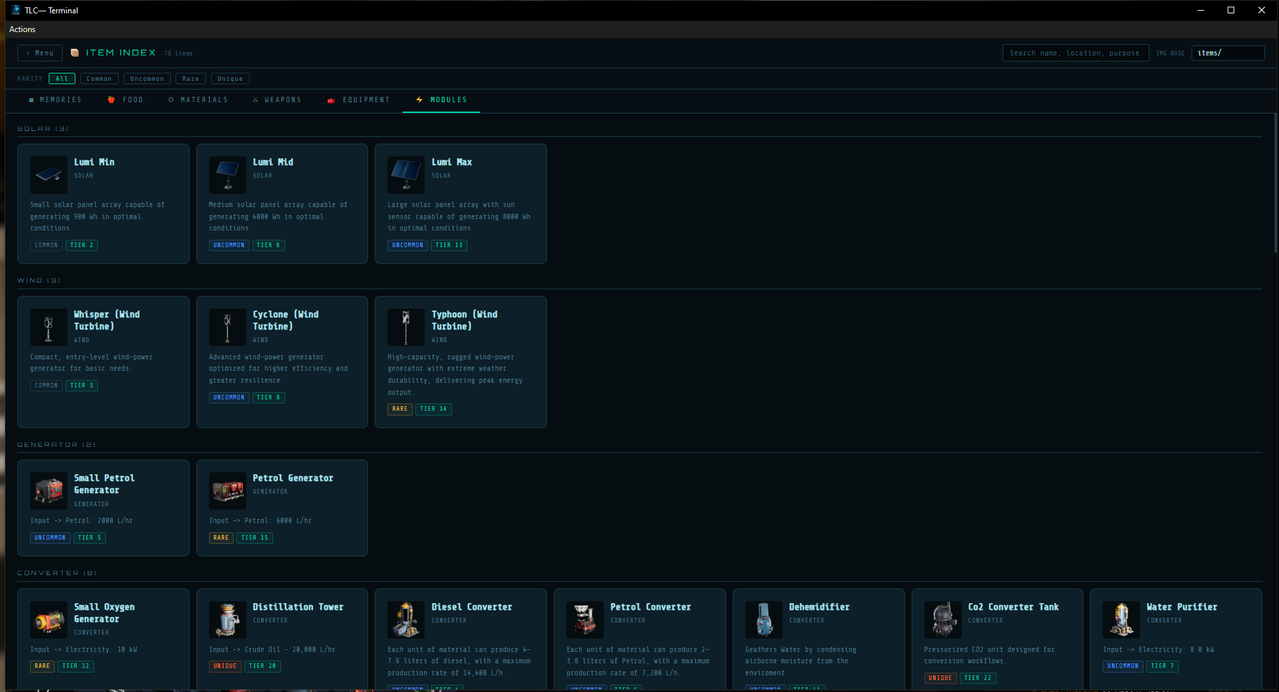Click the 78 items count label
The image size is (1279, 692).
179,54
